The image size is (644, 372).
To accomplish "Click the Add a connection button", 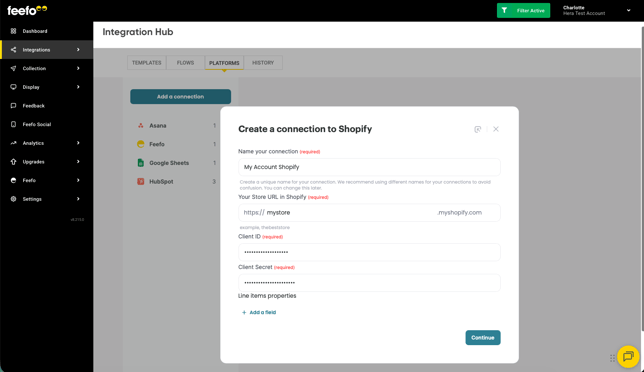I will (x=180, y=96).
